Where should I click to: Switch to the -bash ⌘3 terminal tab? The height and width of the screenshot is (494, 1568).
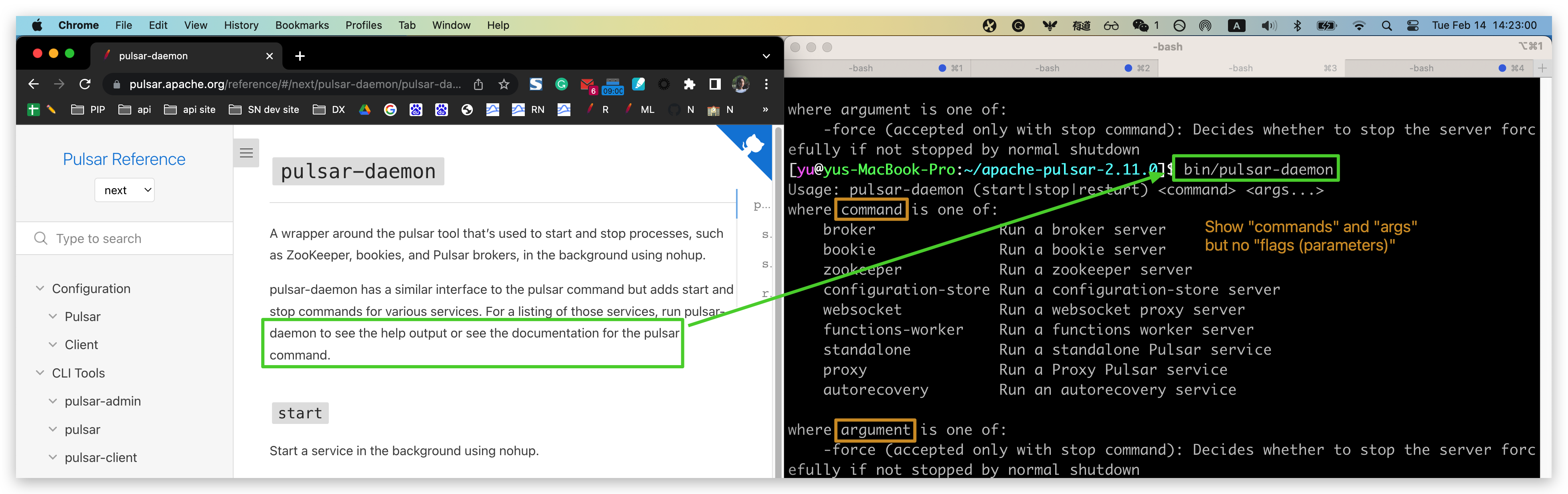(x=1242, y=68)
